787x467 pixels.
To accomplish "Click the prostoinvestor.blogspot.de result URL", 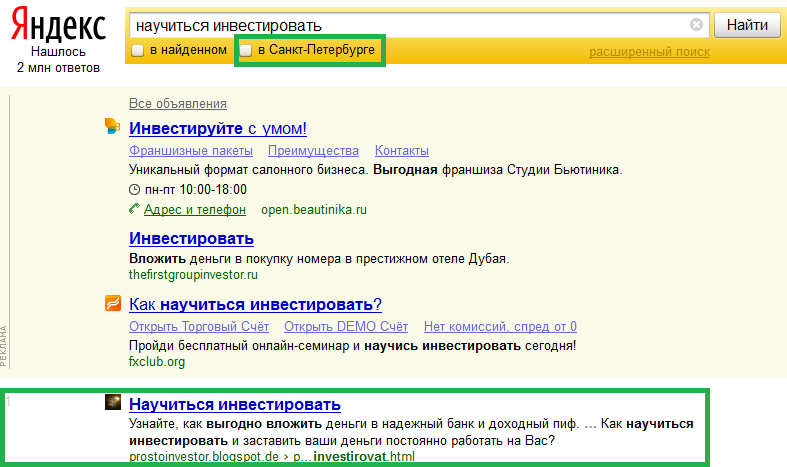I will pos(272,456).
